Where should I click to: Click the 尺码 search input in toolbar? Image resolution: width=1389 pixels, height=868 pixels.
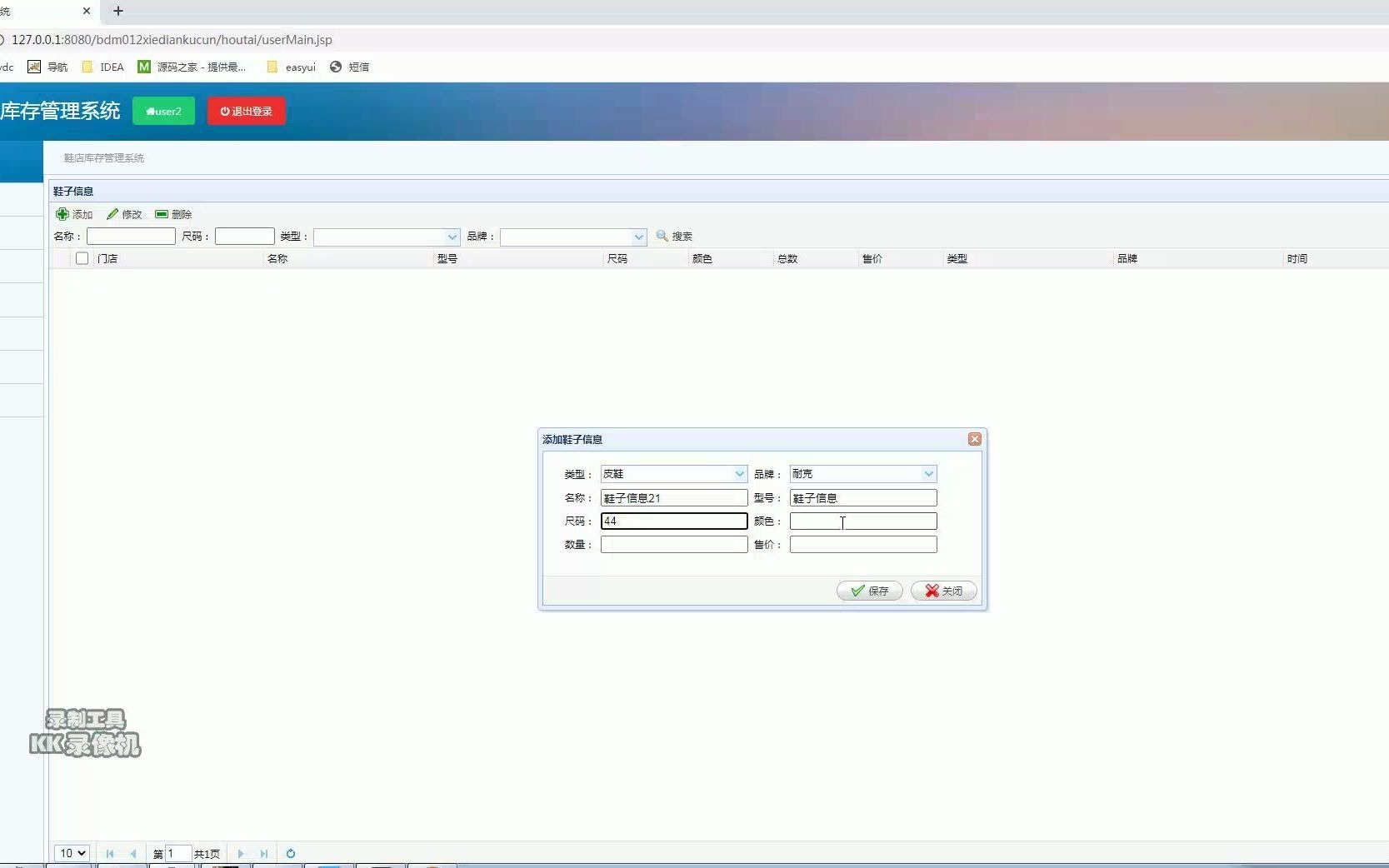[x=244, y=237]
